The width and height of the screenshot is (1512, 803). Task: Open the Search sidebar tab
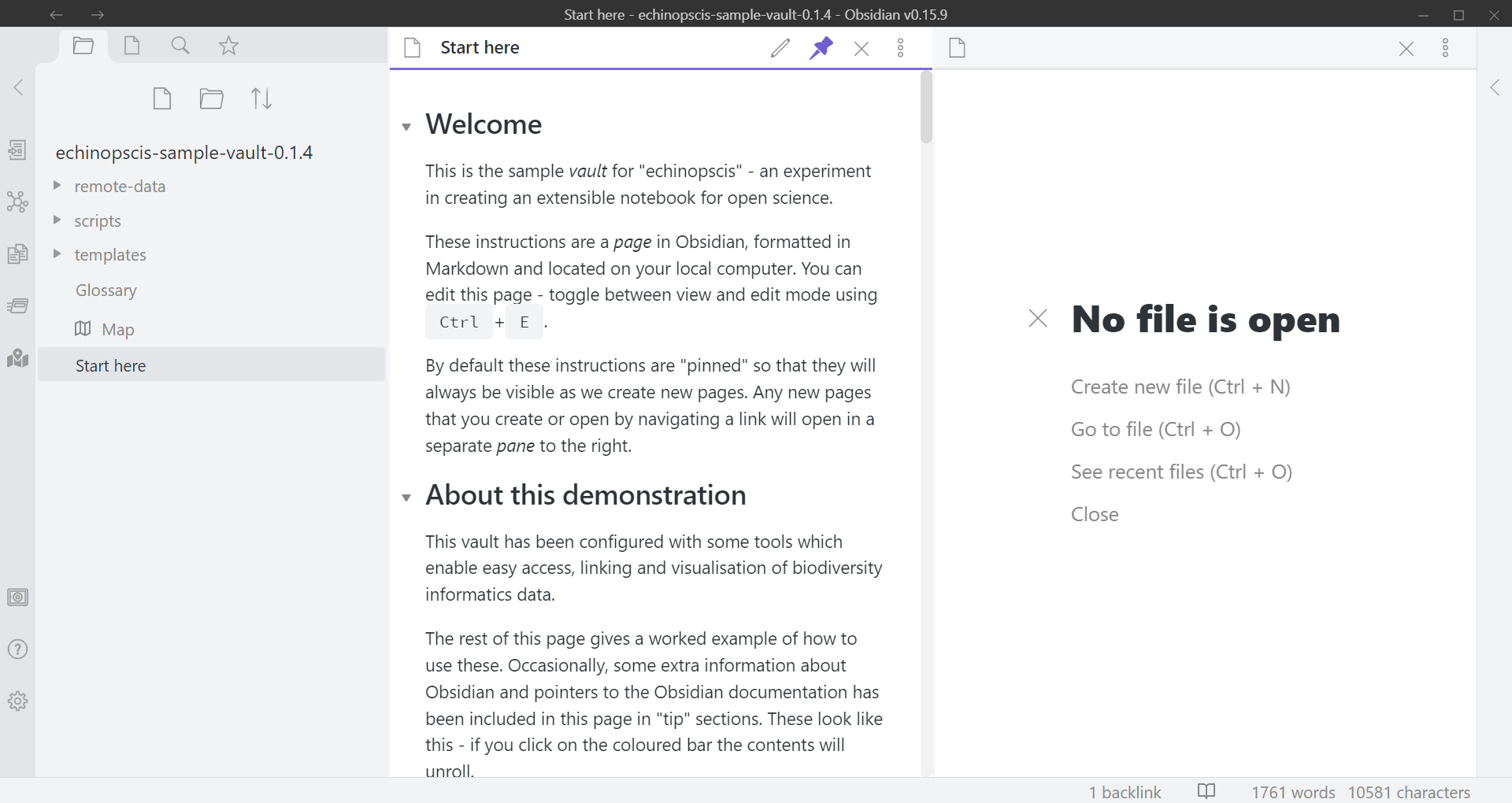coord(180,46)
